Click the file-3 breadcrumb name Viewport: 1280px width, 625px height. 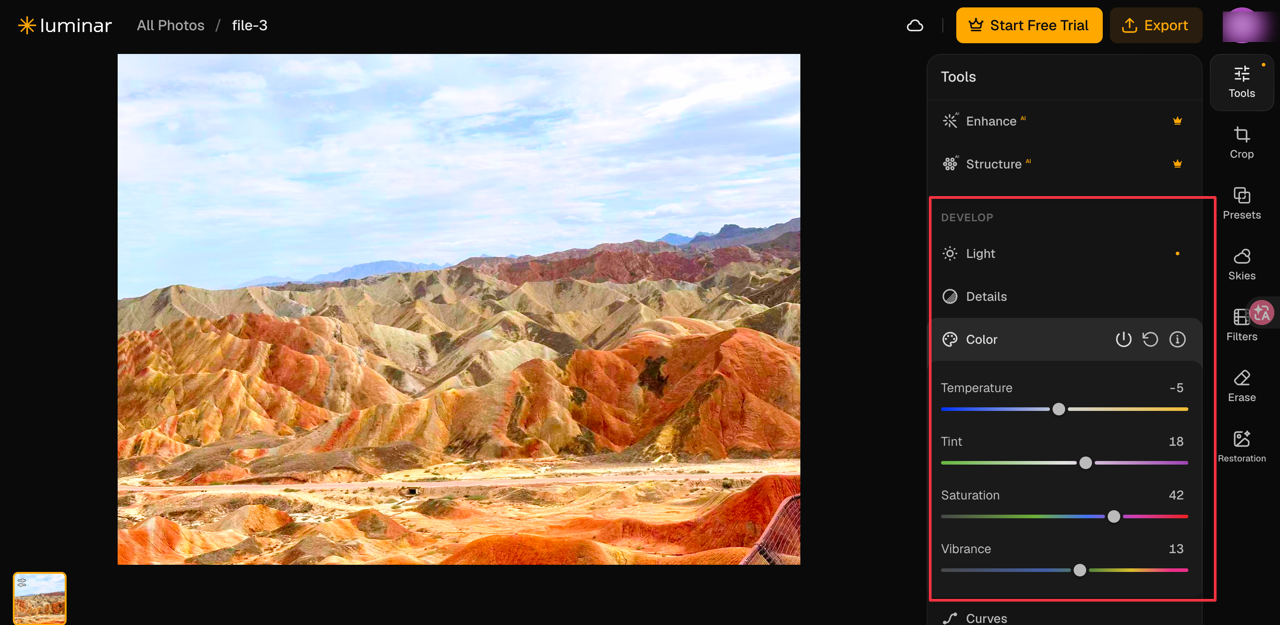(x=250, y=25)
